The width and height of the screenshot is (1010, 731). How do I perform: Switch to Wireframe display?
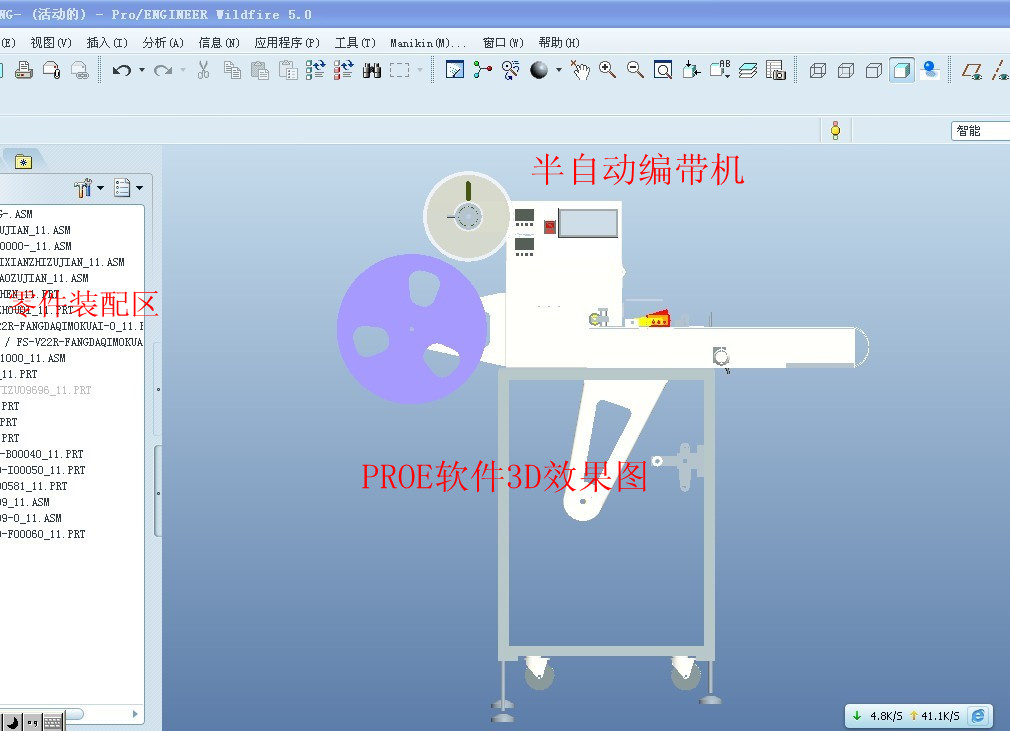tap(818, 70)
